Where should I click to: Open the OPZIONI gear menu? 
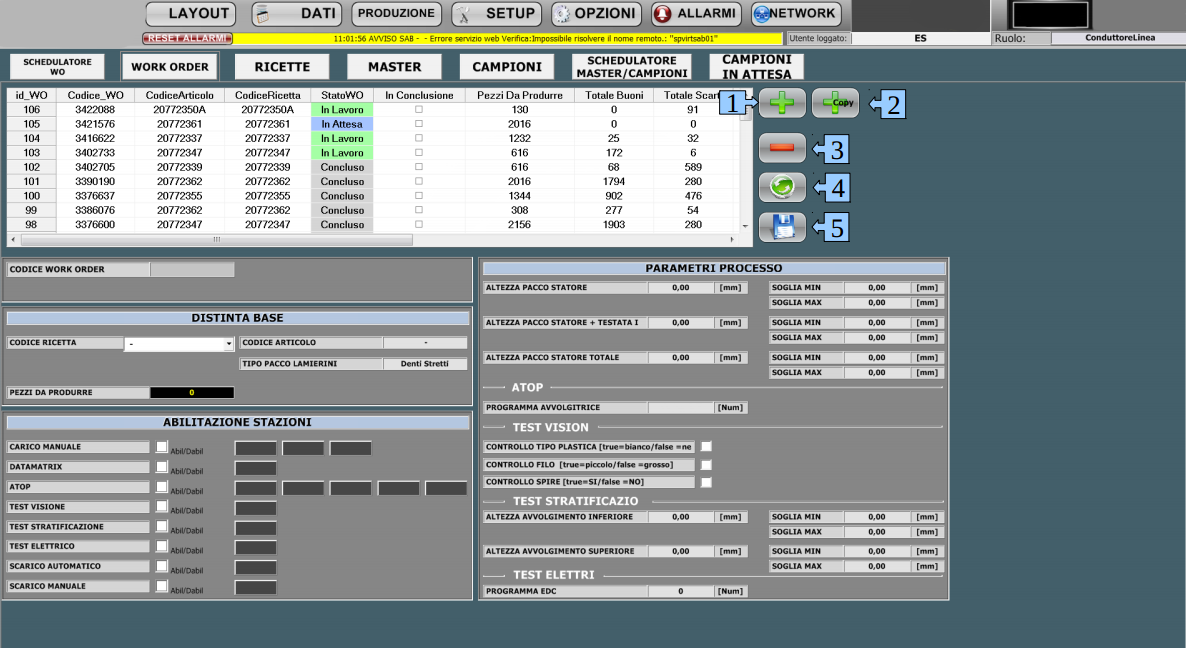point(595,14)
